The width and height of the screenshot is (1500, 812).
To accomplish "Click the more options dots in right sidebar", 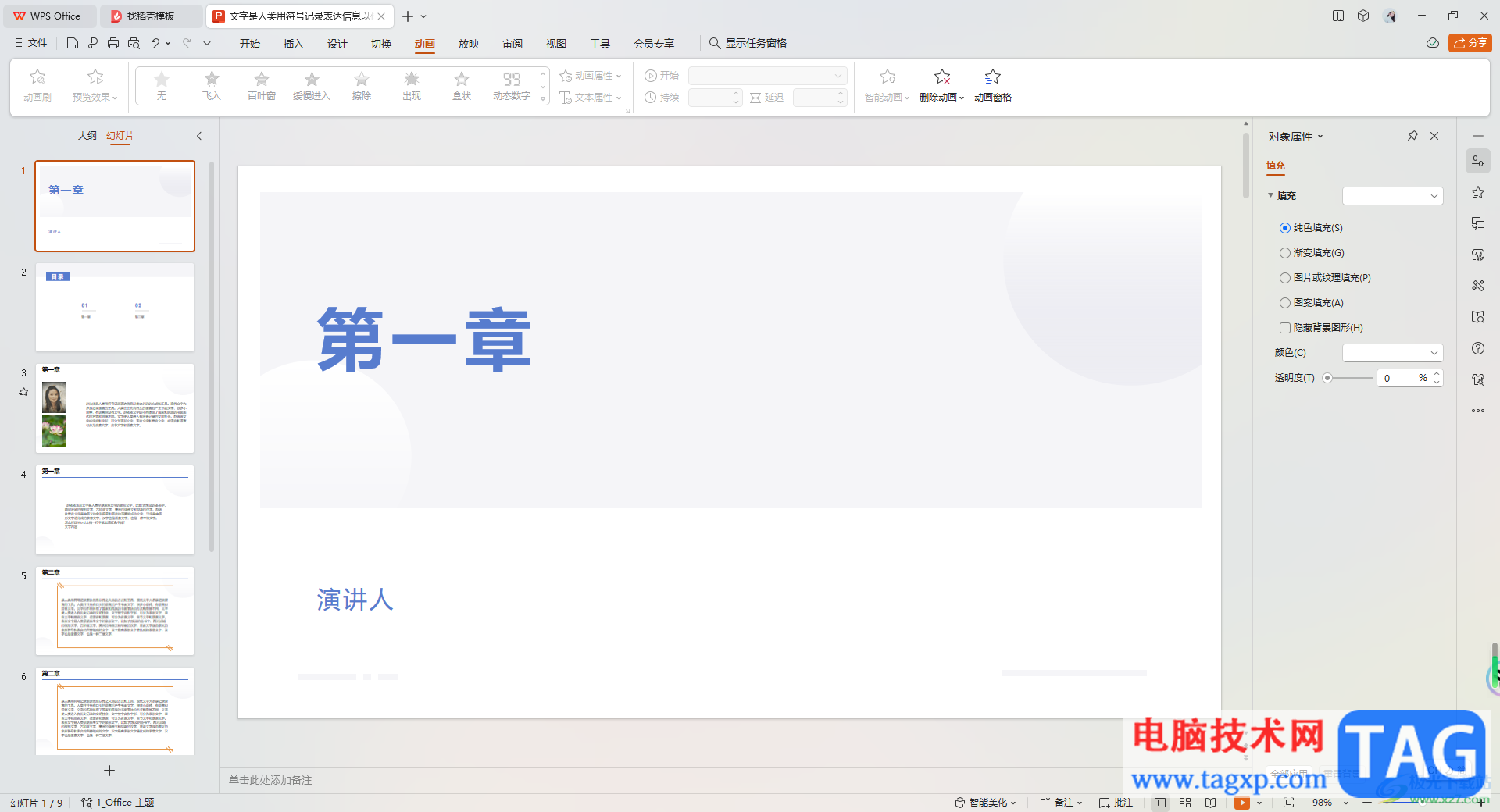I will (x=1477, y=411).
